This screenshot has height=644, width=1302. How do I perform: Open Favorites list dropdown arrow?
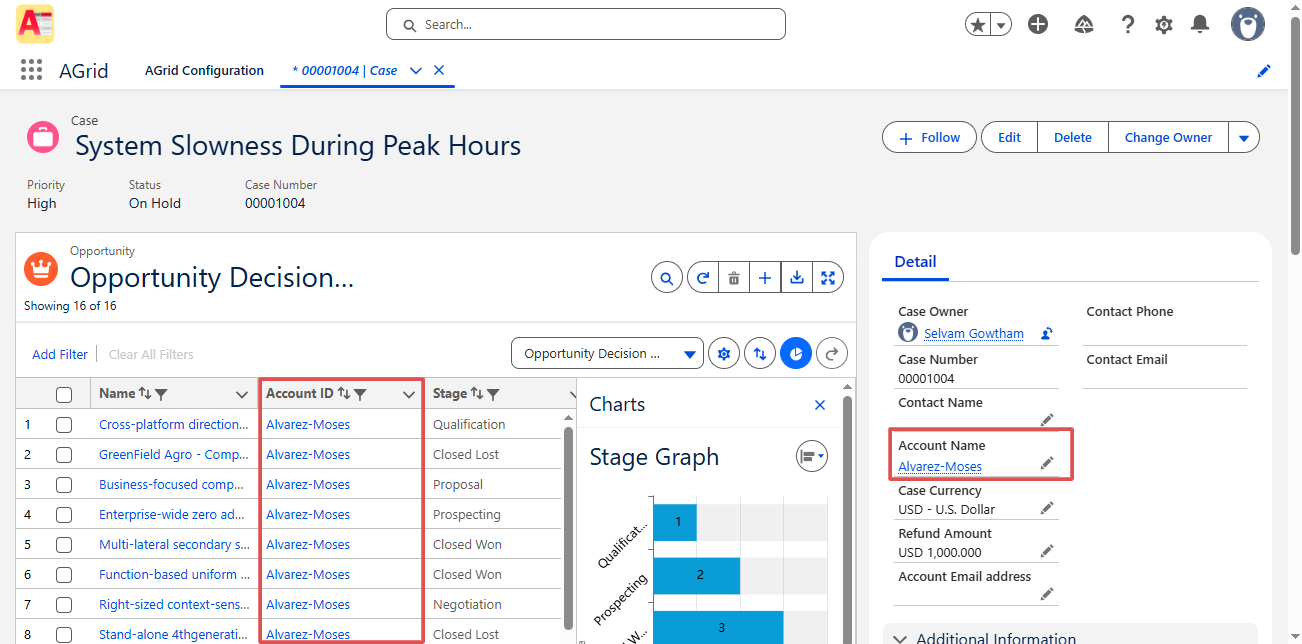tap(1001, 25)
